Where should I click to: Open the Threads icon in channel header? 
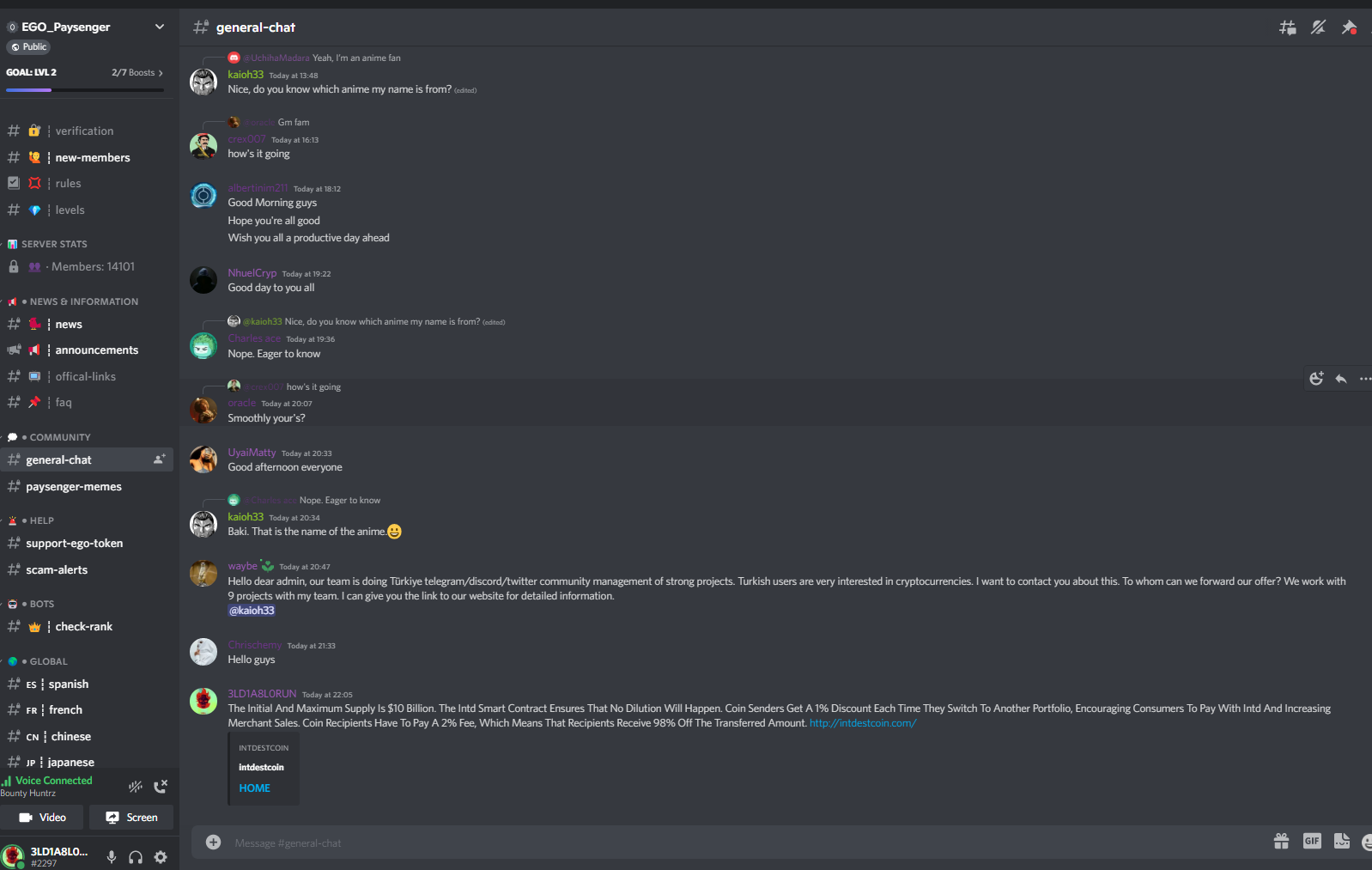point(1287,27)
